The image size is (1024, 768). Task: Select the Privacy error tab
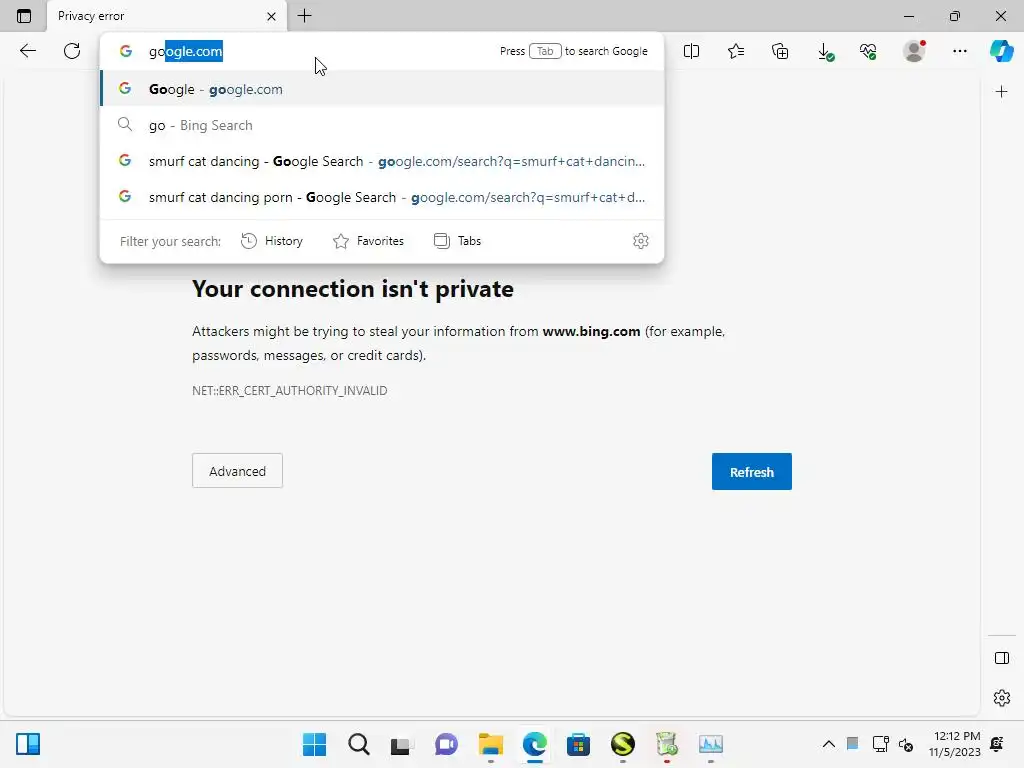(x=167, y=16)
